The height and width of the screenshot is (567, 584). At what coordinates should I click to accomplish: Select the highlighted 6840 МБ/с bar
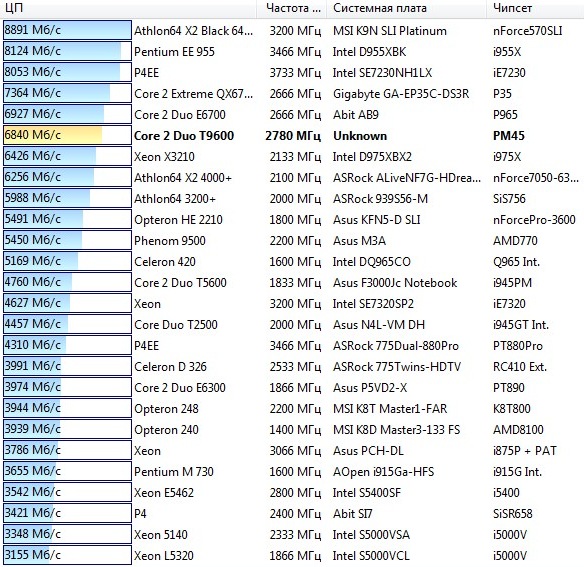click(67, 135)
